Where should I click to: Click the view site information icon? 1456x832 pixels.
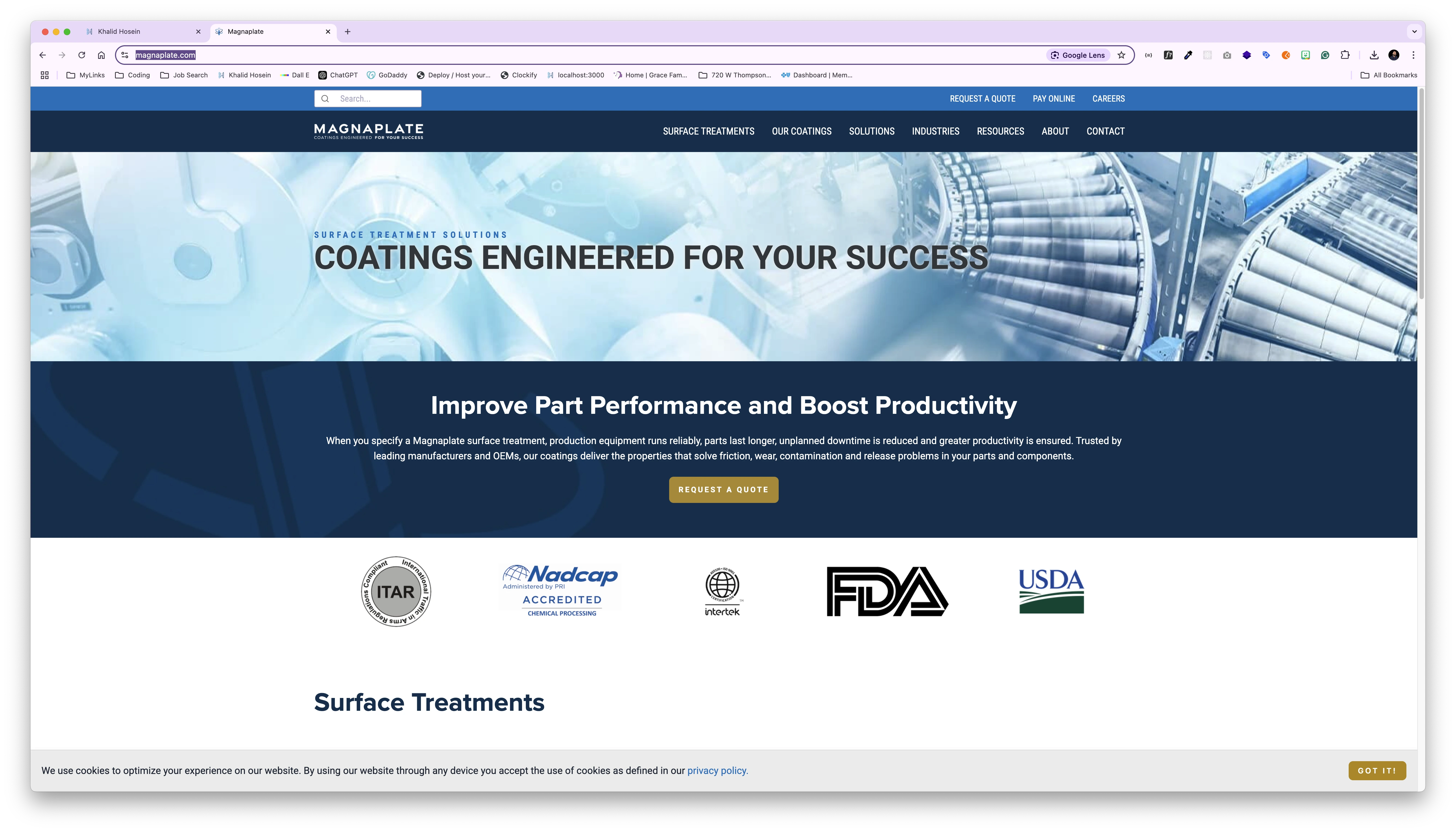pos(125,55)
